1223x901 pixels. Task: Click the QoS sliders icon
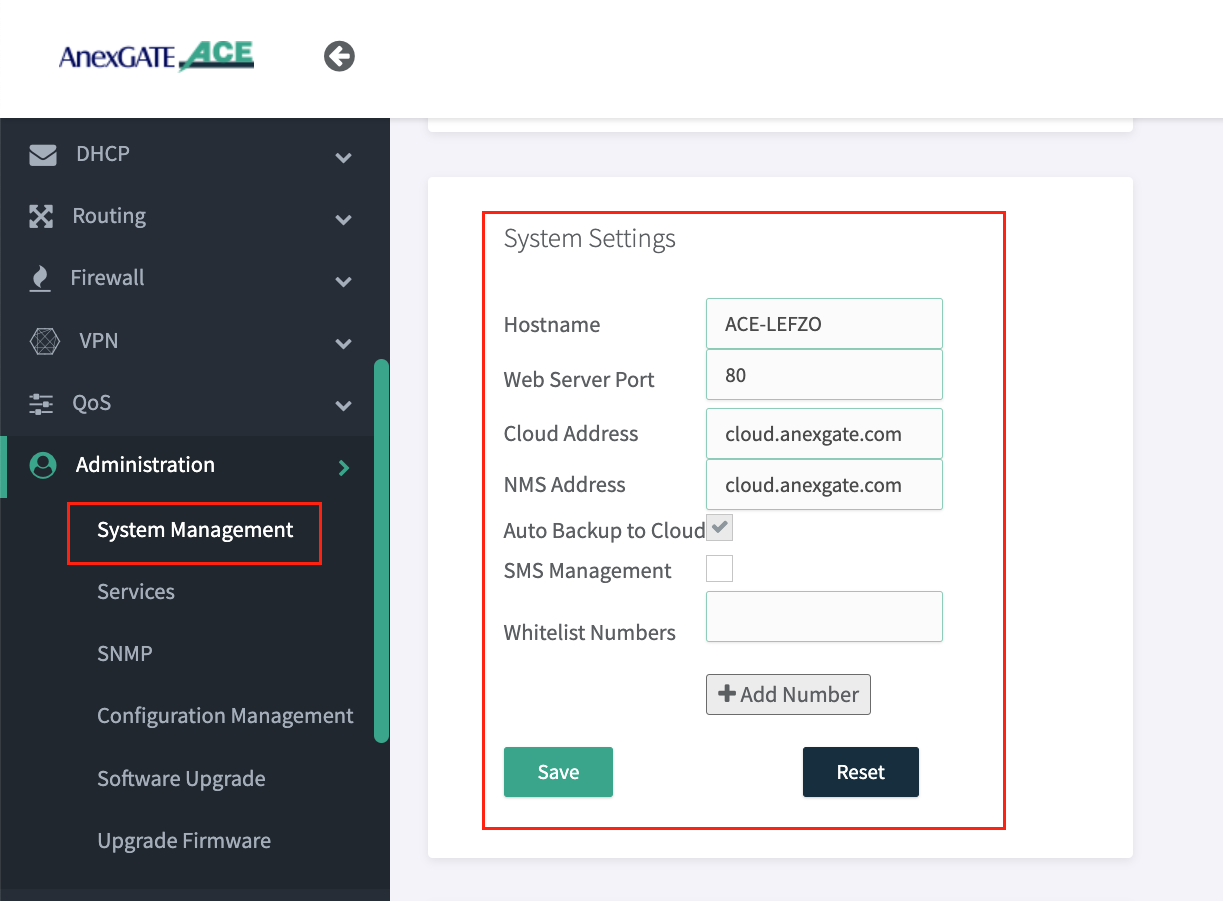[41, 404]
